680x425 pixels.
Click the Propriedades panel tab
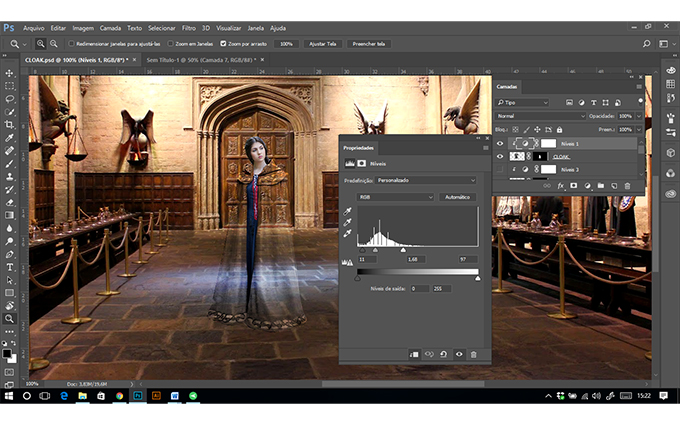click(x=358, y=148)
